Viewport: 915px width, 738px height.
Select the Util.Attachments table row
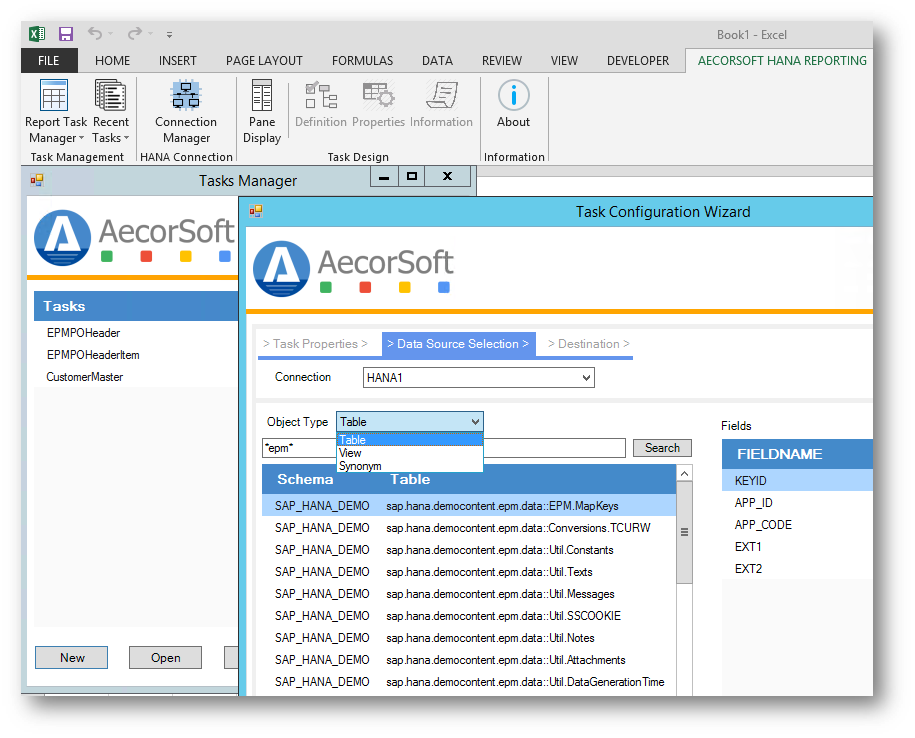click(469, 660)
